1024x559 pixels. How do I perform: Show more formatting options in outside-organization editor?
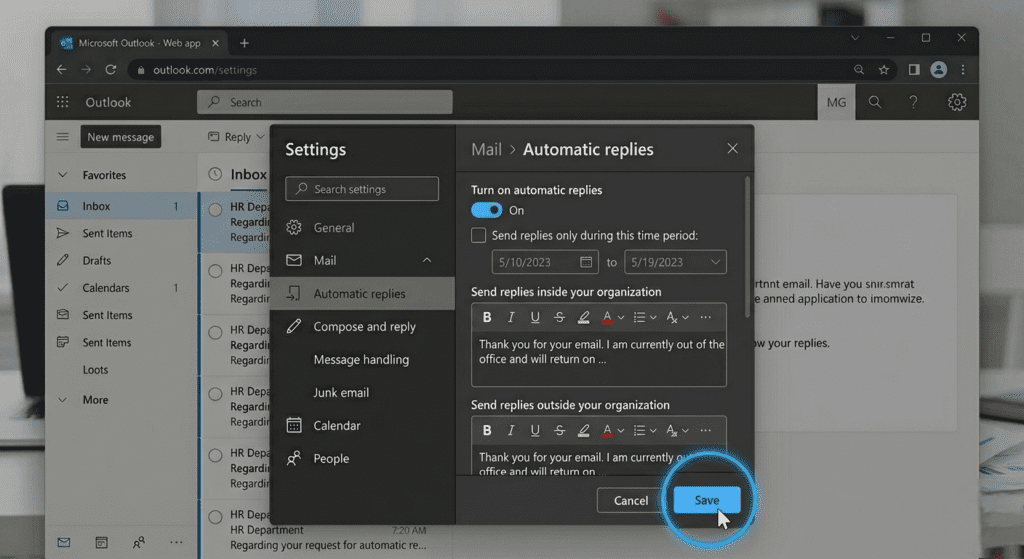tap(705, 430)
